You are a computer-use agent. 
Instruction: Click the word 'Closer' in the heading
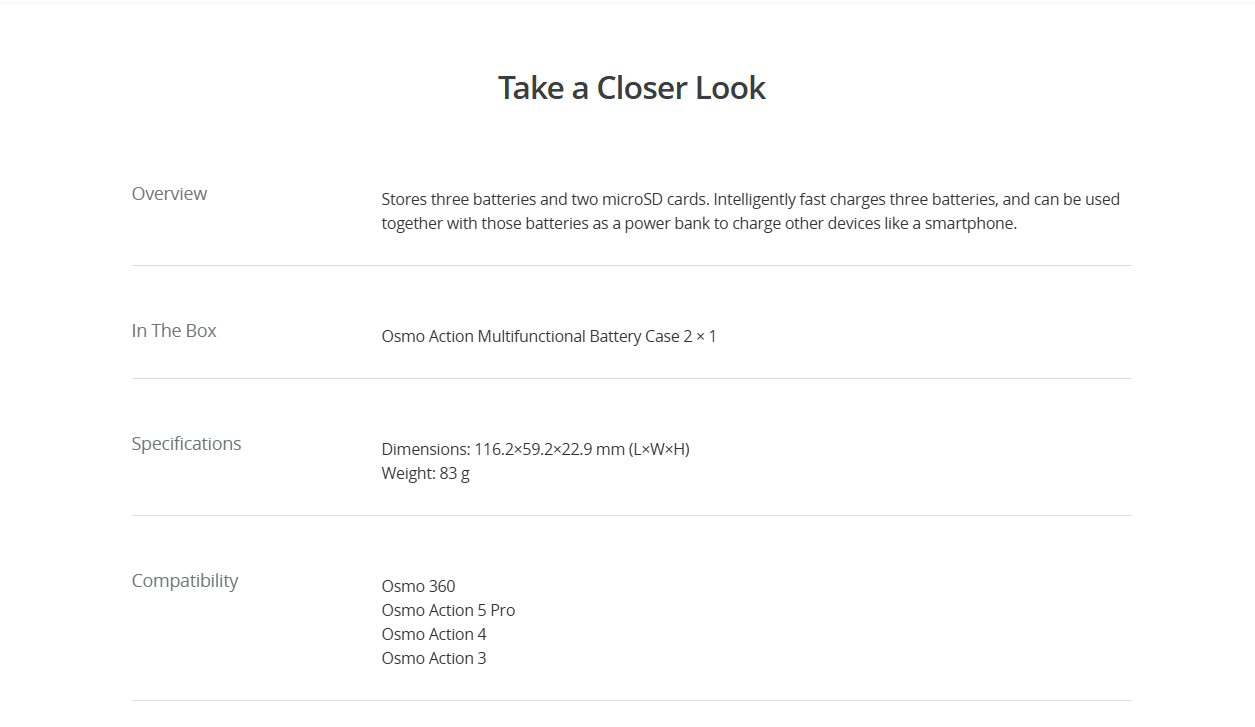click(x=643, y=88)
